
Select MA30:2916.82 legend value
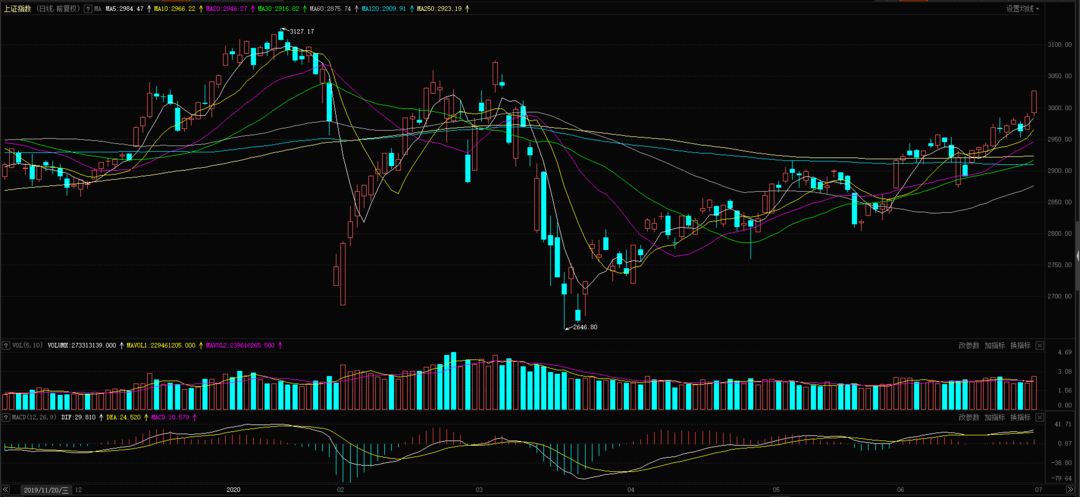278,9
